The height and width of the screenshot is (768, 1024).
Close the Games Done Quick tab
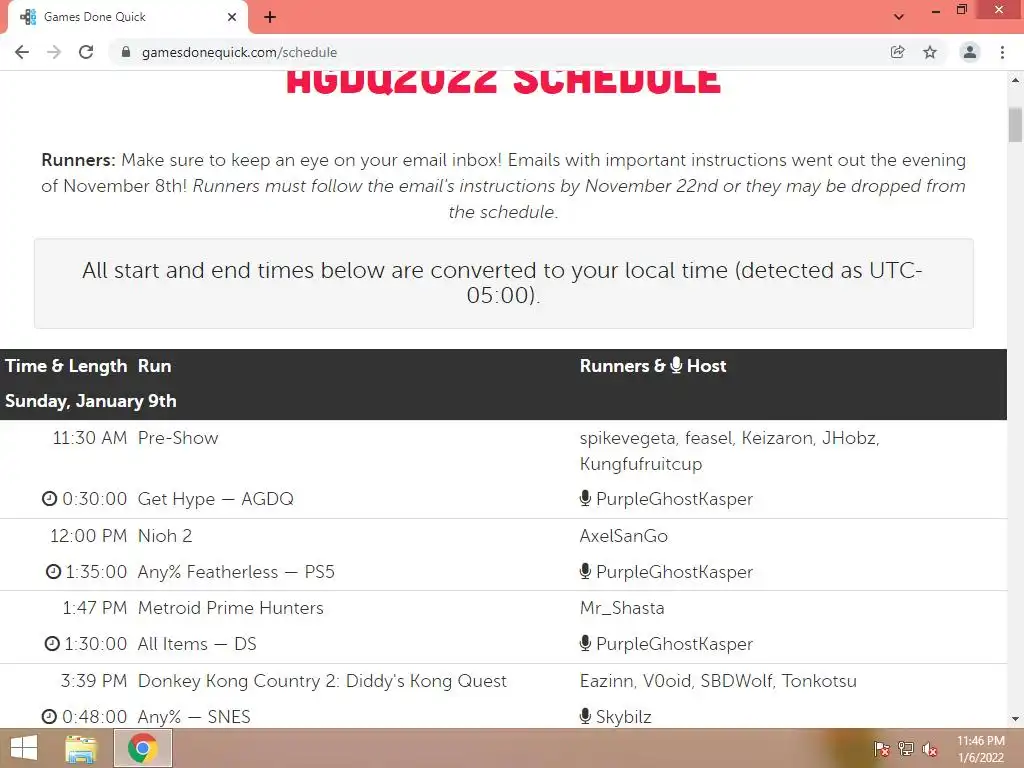(x=232, y=17)
